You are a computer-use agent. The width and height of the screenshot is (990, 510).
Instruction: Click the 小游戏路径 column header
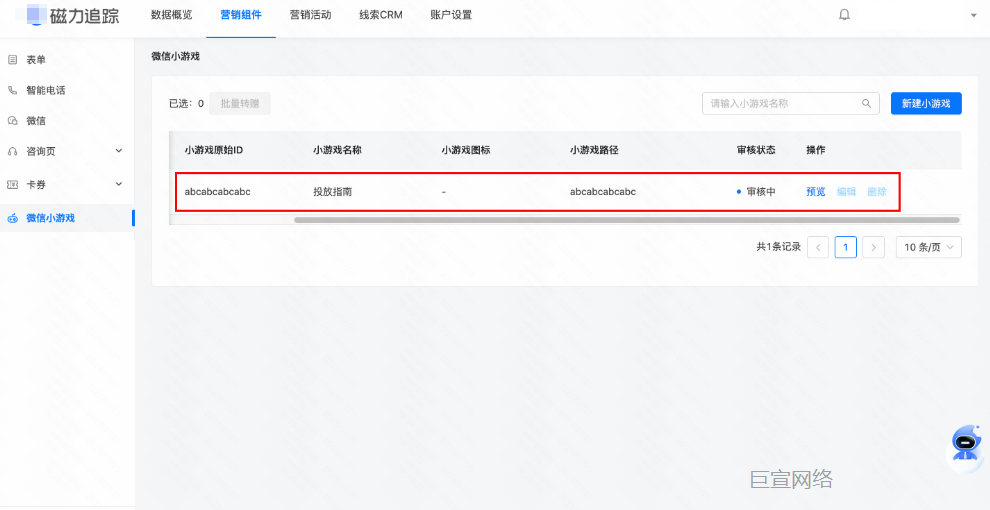pos(595,150)
